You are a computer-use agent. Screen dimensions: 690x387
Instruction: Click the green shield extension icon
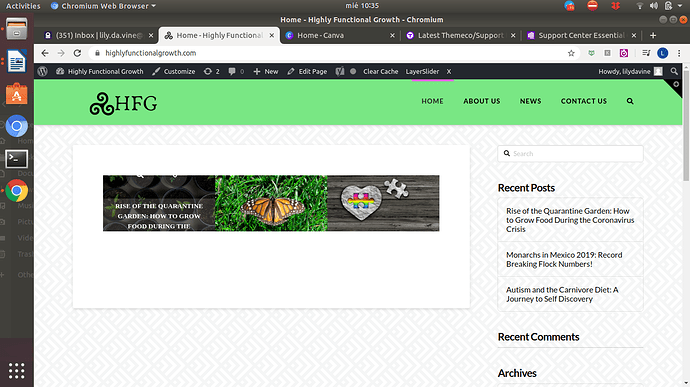pyautogui.click(x=591, y=53)
